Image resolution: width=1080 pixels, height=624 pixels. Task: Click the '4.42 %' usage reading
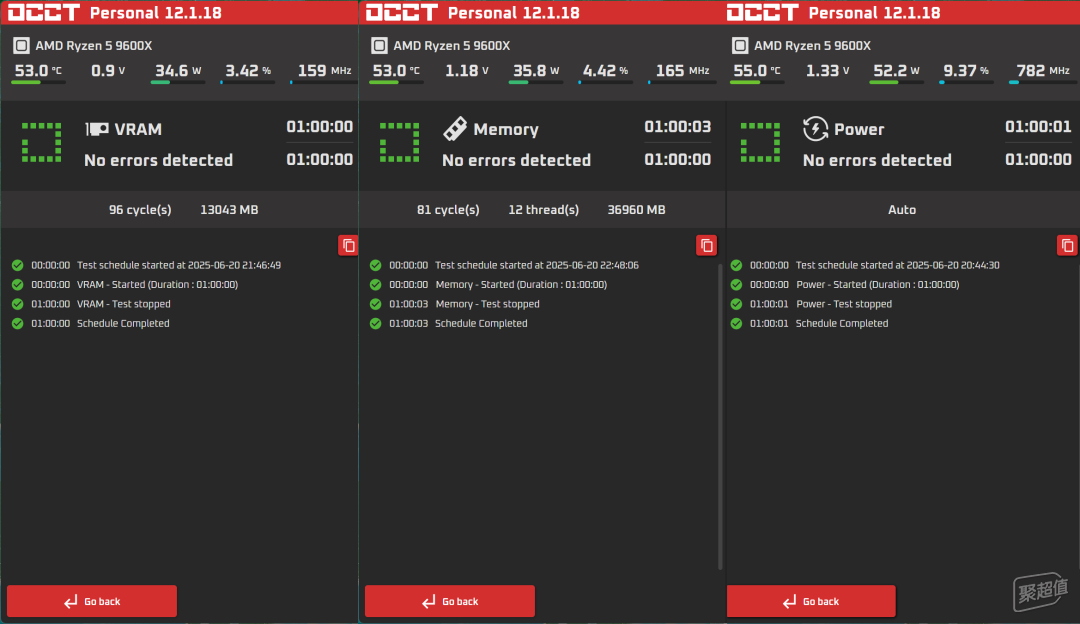point(605,70)
